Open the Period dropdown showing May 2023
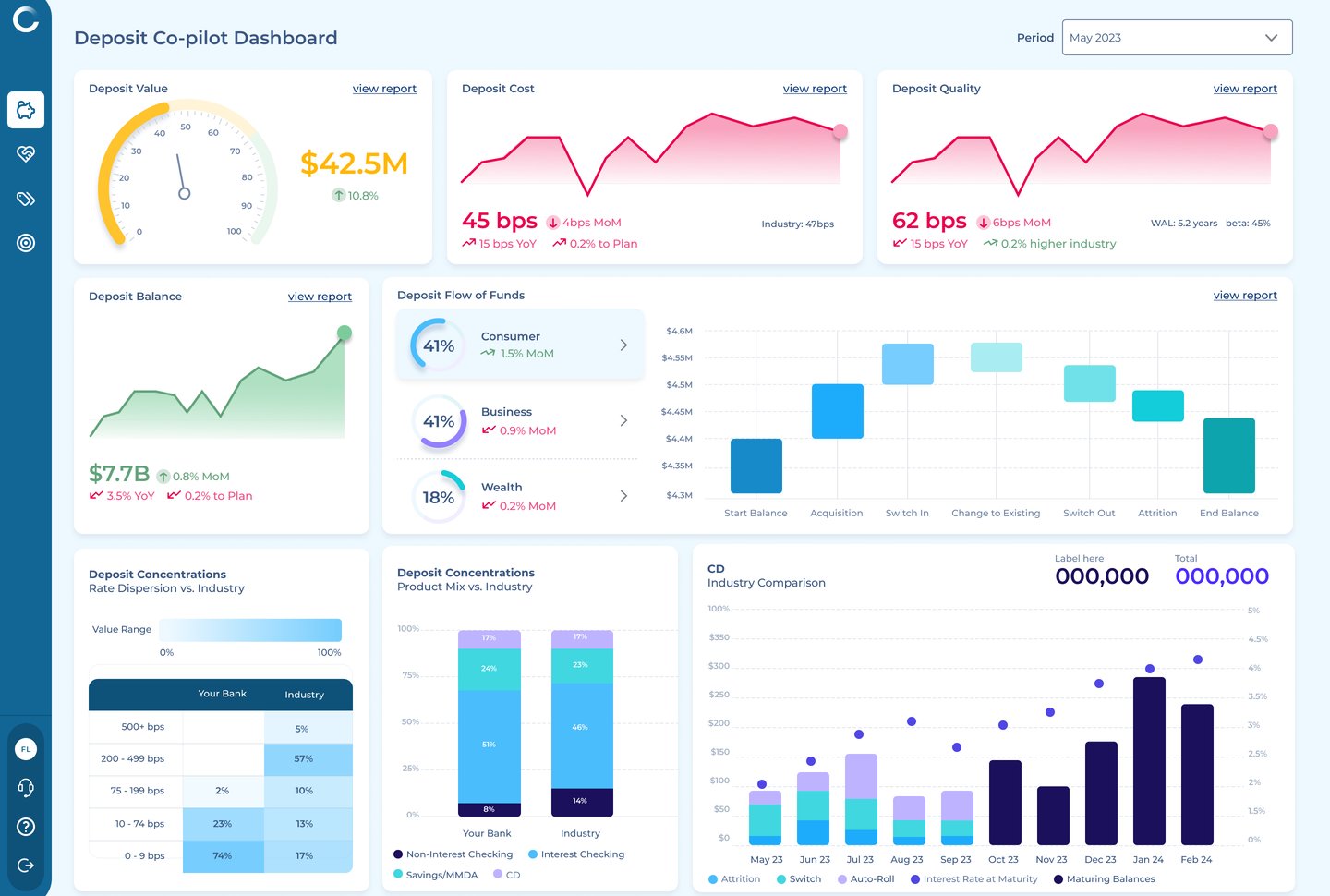Screen dimensions: 1330x896 1177,38
